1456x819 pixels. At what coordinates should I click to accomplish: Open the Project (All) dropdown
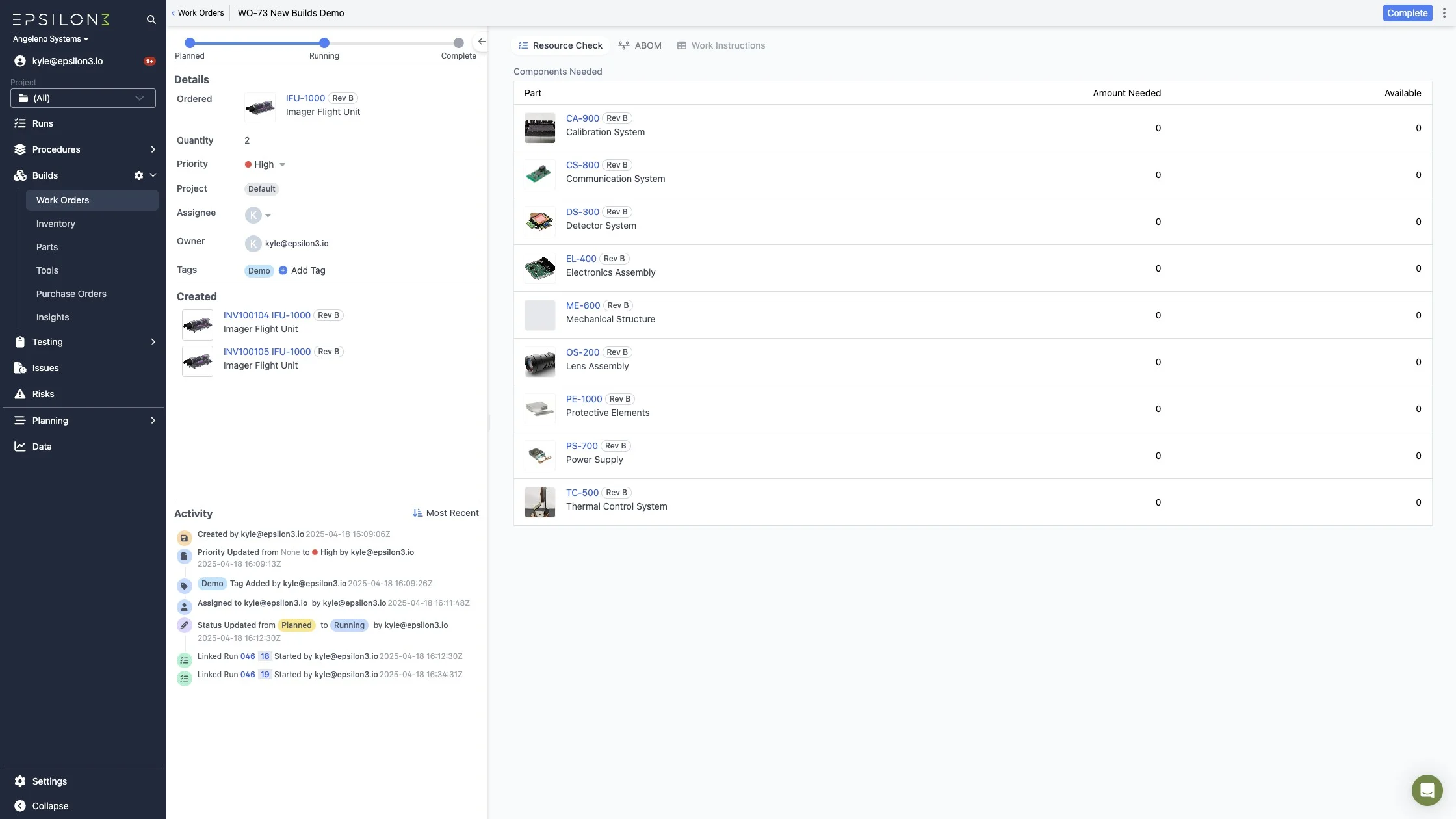tap(83, 98)
